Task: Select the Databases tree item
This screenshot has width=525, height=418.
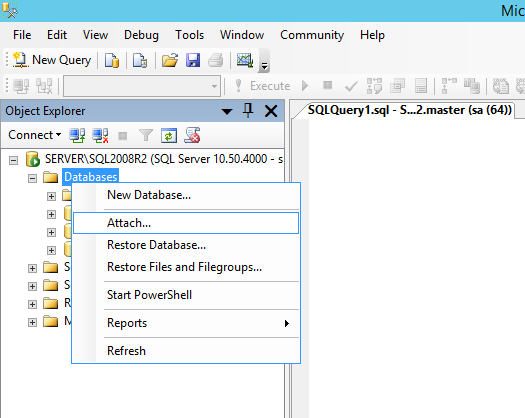Action: 90,177
